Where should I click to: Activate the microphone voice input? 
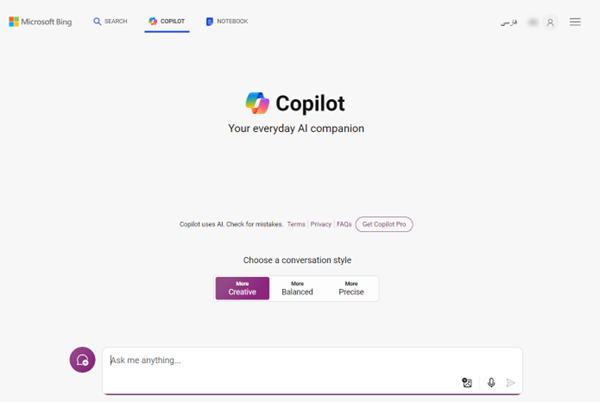coord(491,382)
